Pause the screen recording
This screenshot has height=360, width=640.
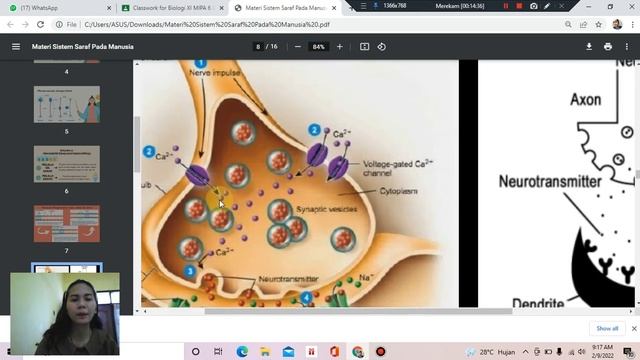coord(506,6)
